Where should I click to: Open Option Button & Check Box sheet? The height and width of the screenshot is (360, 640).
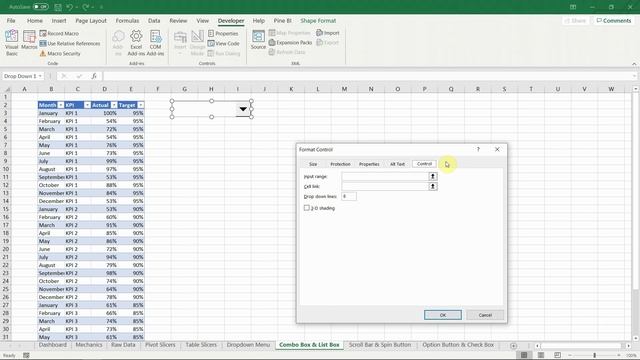458,345
